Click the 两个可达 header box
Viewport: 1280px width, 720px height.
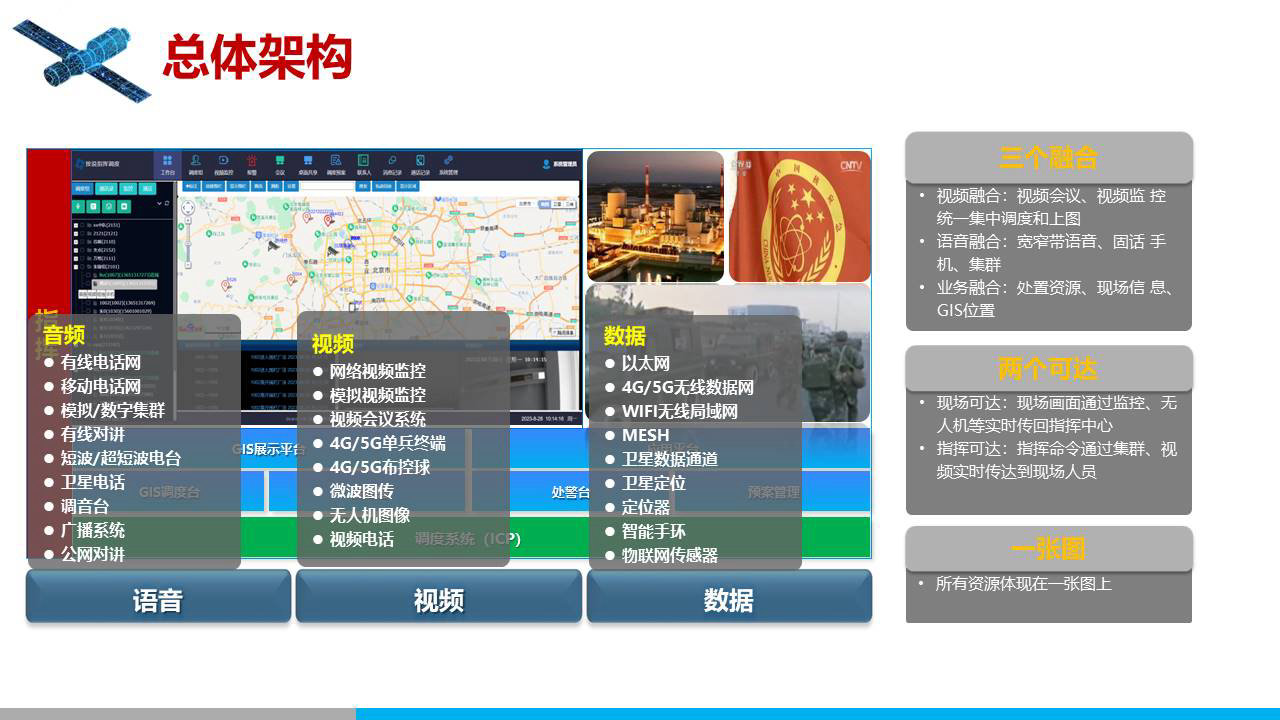pyautogui.click(x=1049, y=369)
